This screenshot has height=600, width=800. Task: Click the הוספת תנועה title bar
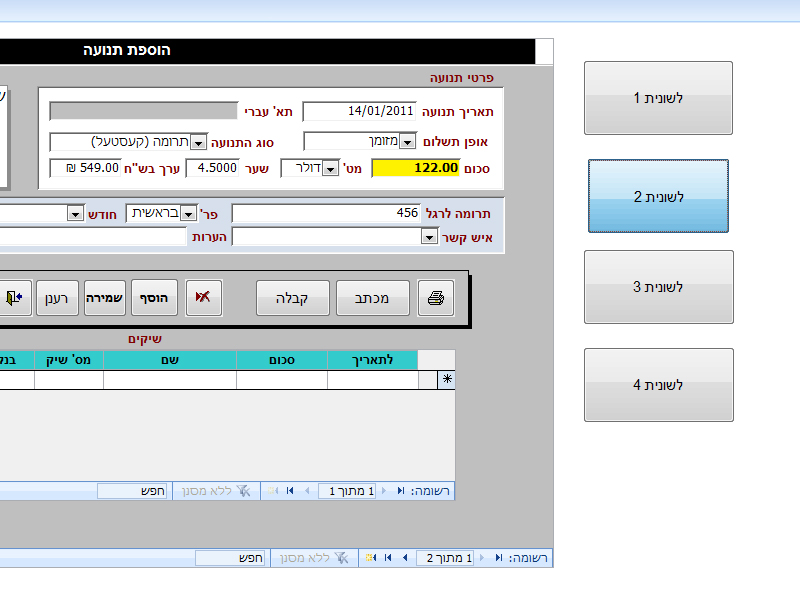[267, 51]
